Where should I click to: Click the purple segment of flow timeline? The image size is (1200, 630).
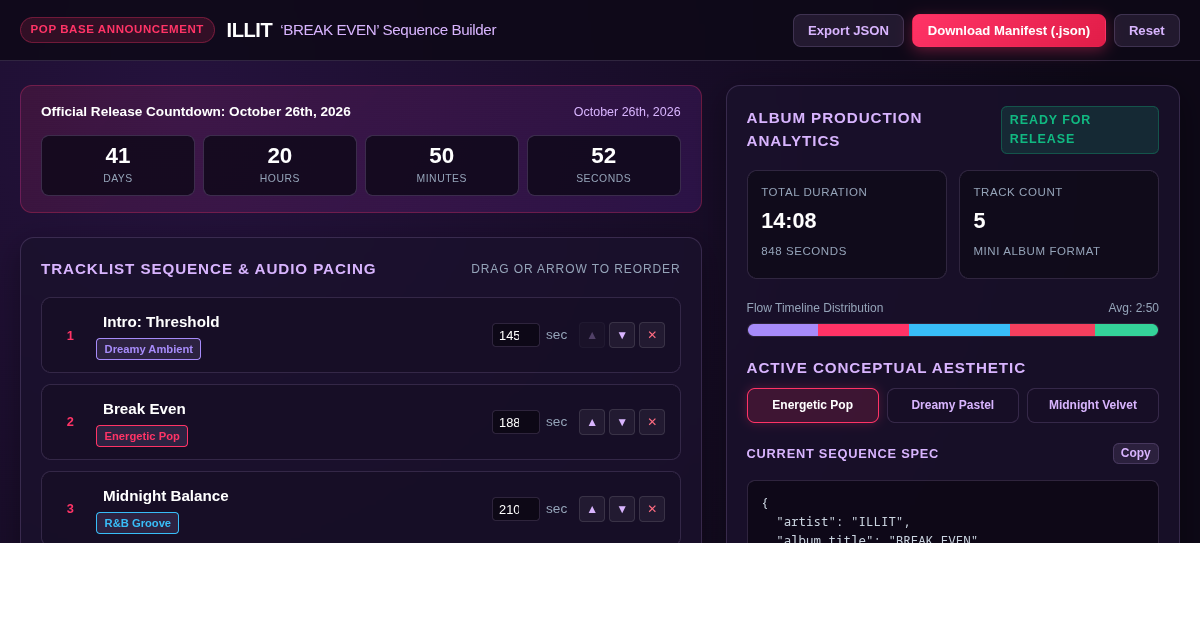(783, 330)
